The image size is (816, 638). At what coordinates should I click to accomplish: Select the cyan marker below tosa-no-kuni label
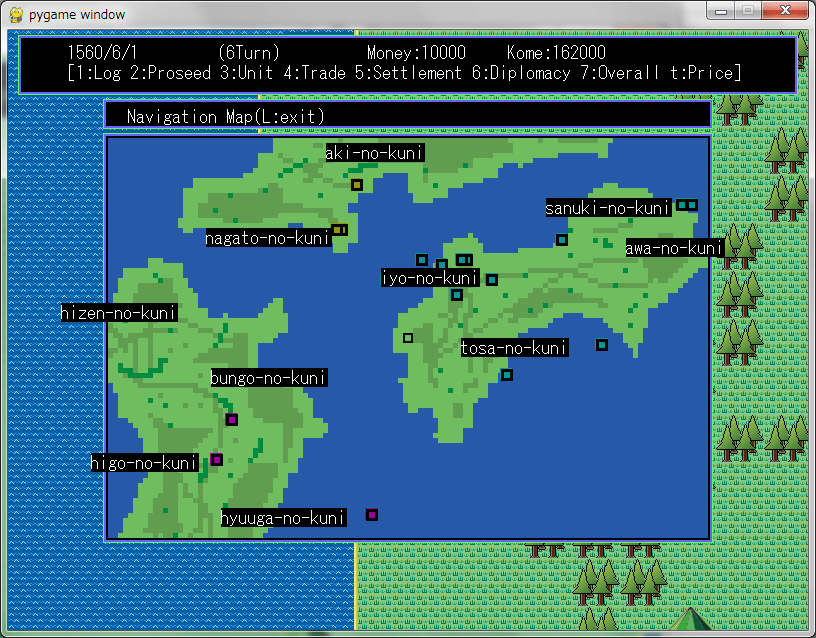click(507, 375)
